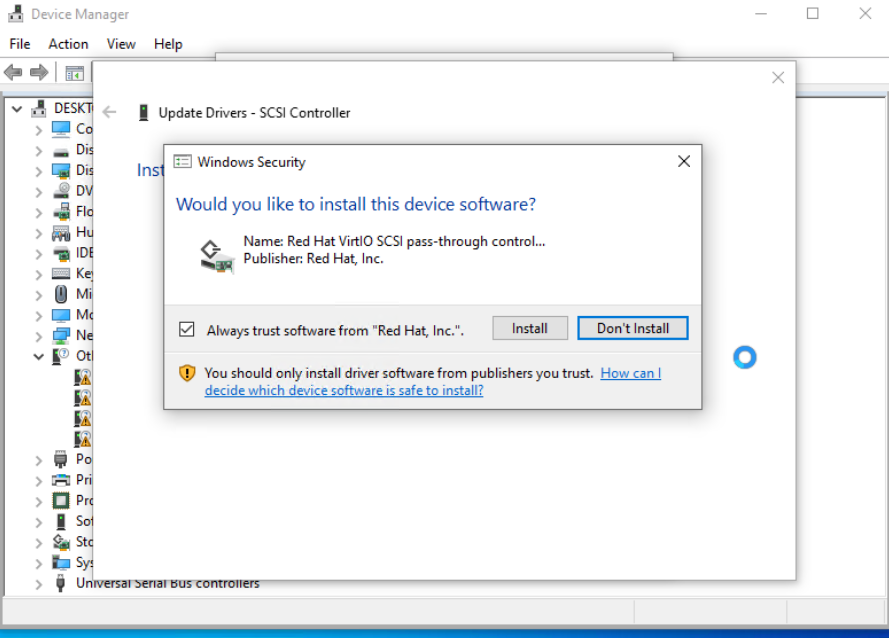Select the IDE controllers icon
The image size is (889, 638).
pos(61,253)
